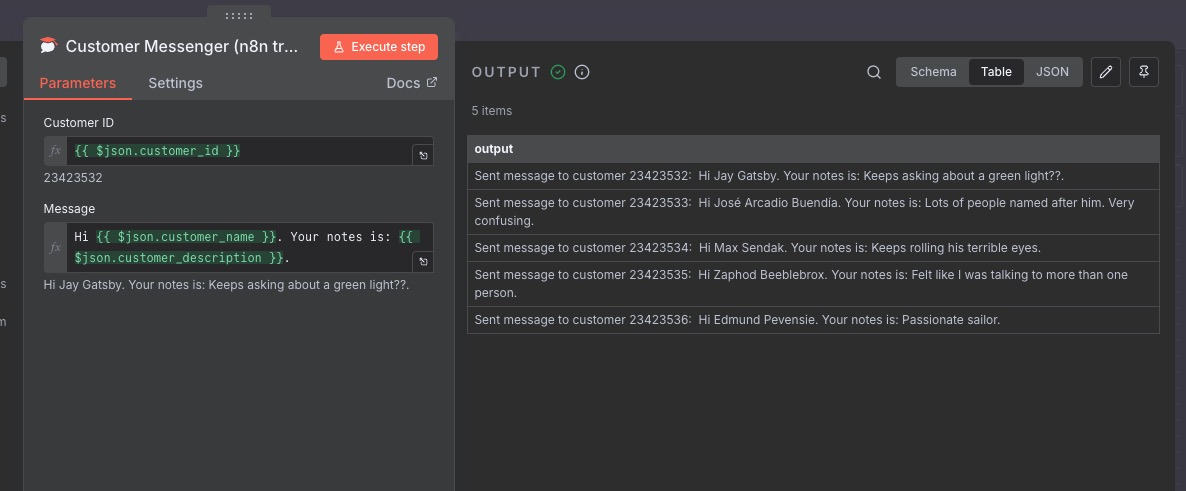Expand the Customer ID expression editor
This screenshot has width=1186, height=491.
point(423,156)
